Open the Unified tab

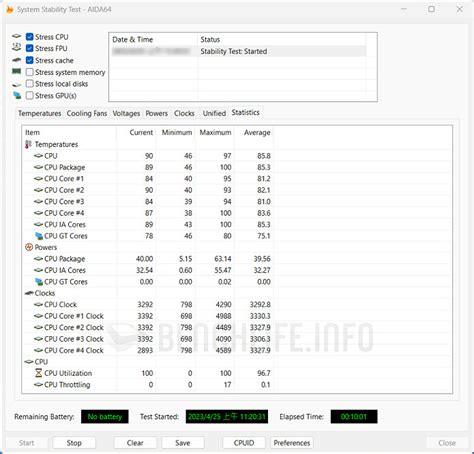(214, 113)
